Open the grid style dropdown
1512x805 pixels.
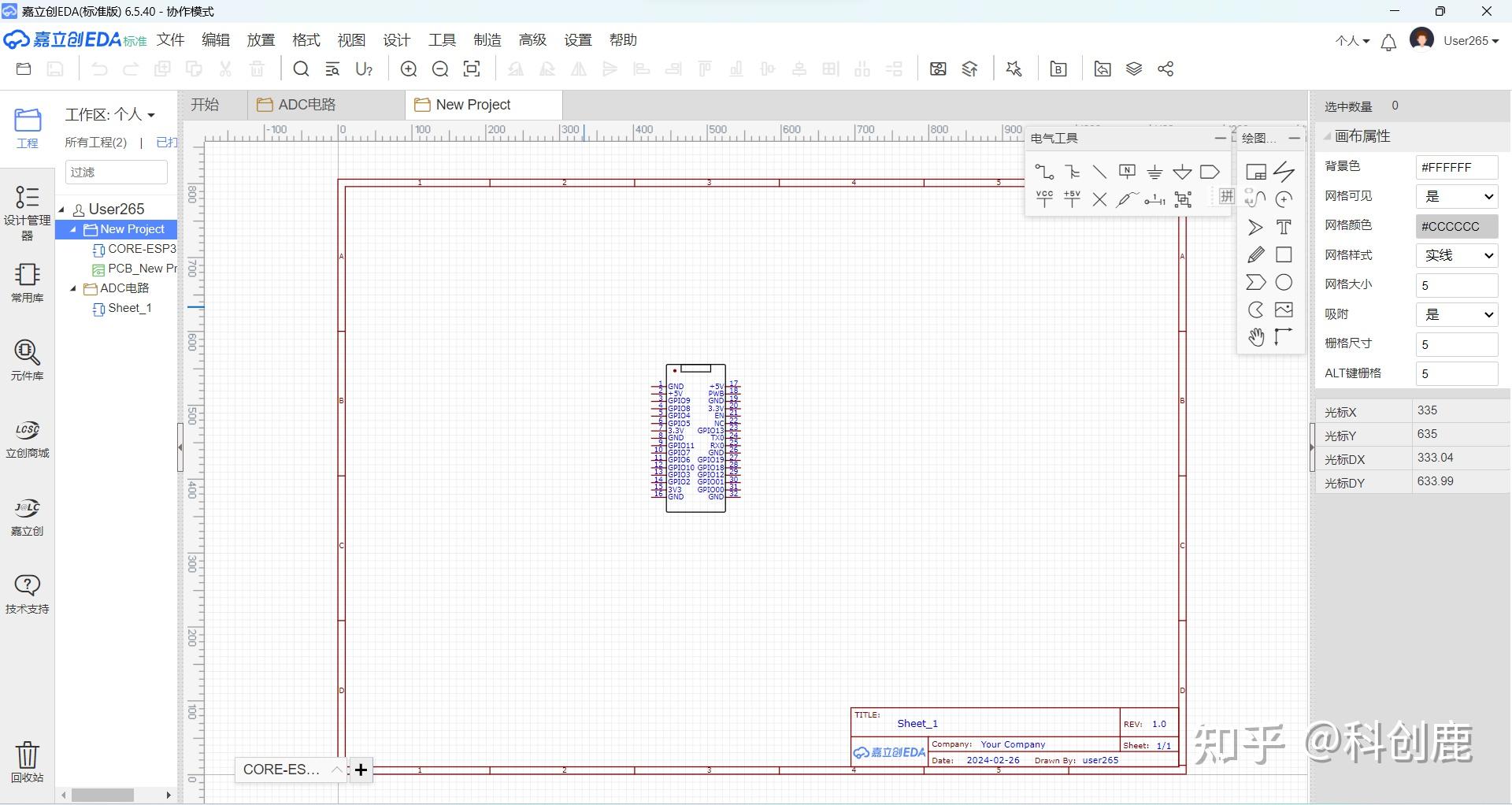[1457, 255]
